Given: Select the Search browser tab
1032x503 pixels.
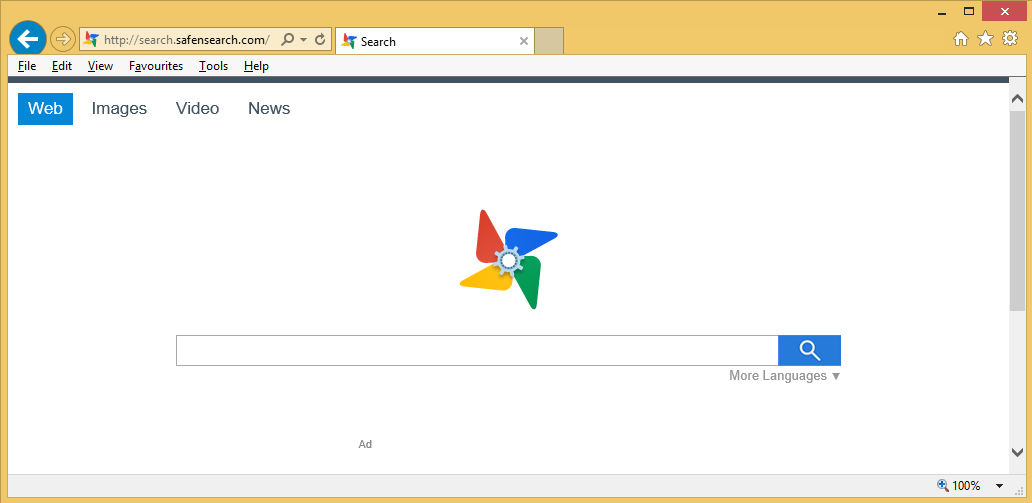Looking at the screenshot, I should click(x=434, y=41).
